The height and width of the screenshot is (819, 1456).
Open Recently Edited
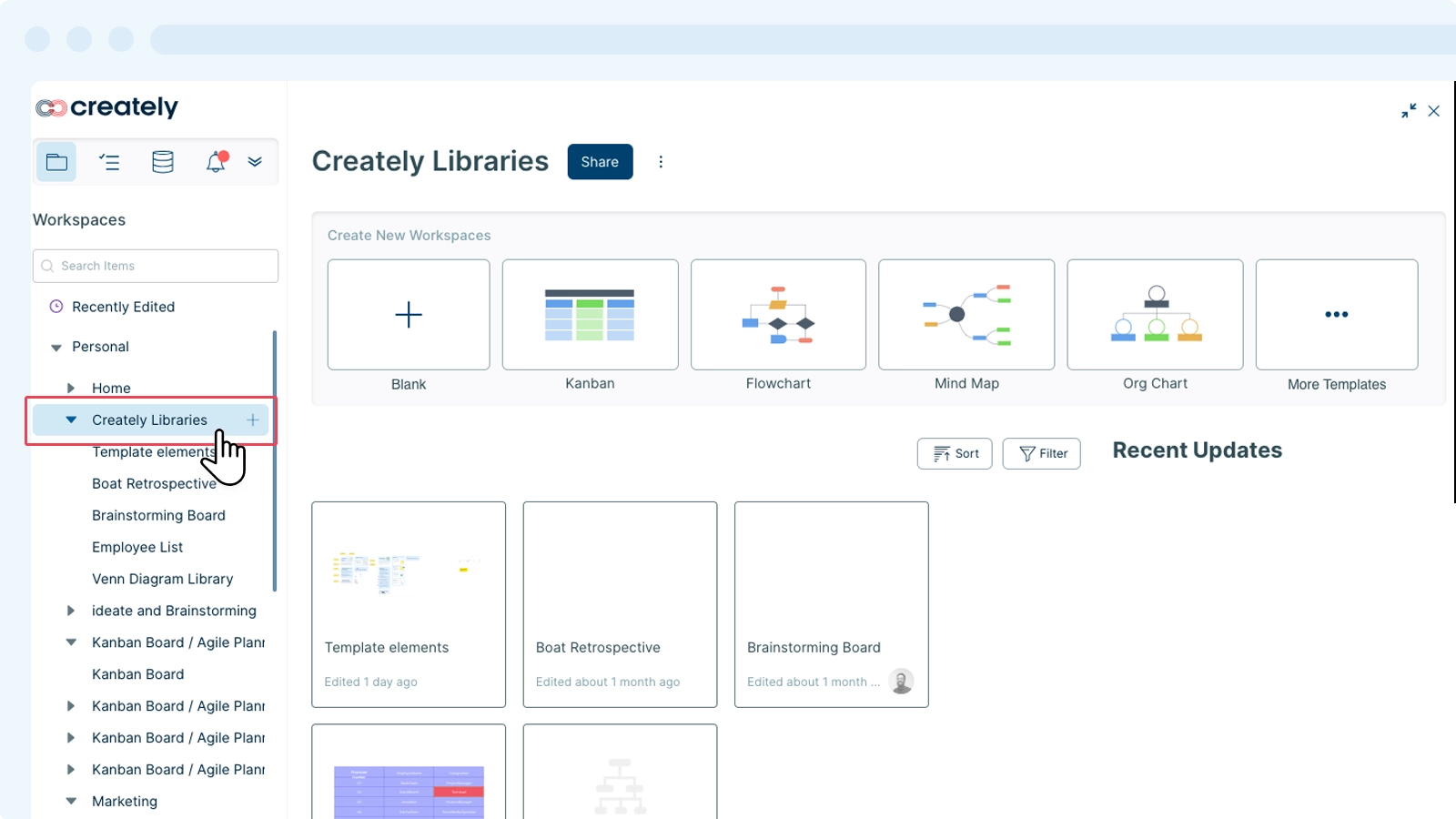(x=123, y=307)
